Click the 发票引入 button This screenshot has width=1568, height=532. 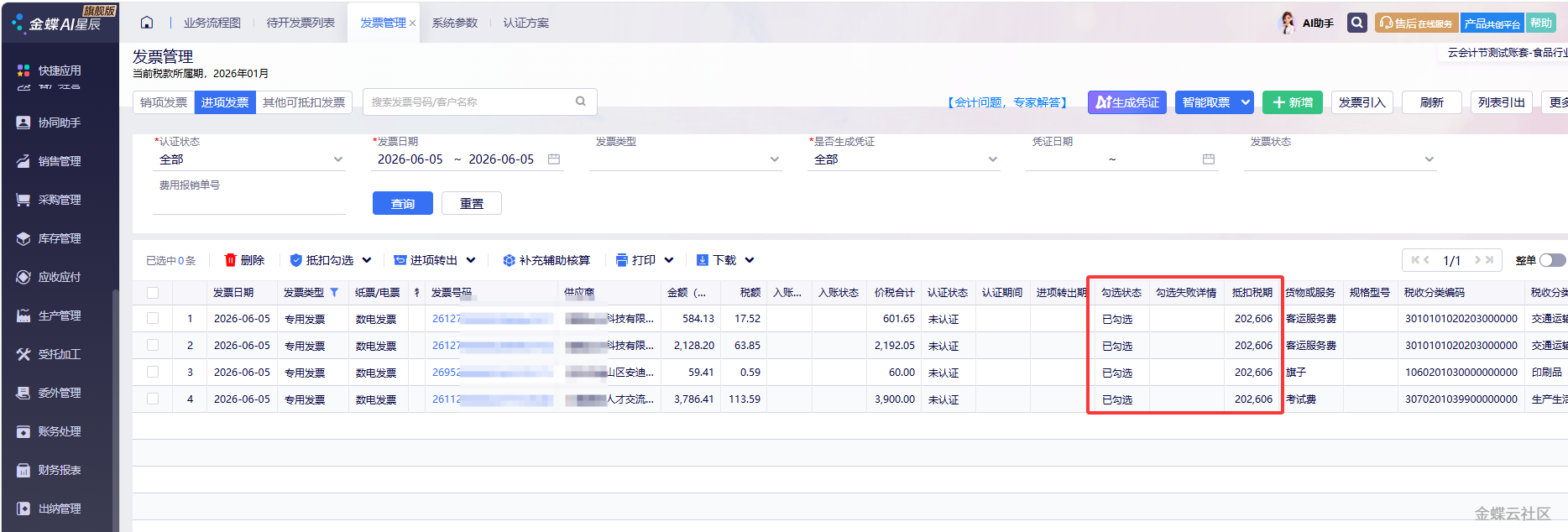[x=1362, y=102]
